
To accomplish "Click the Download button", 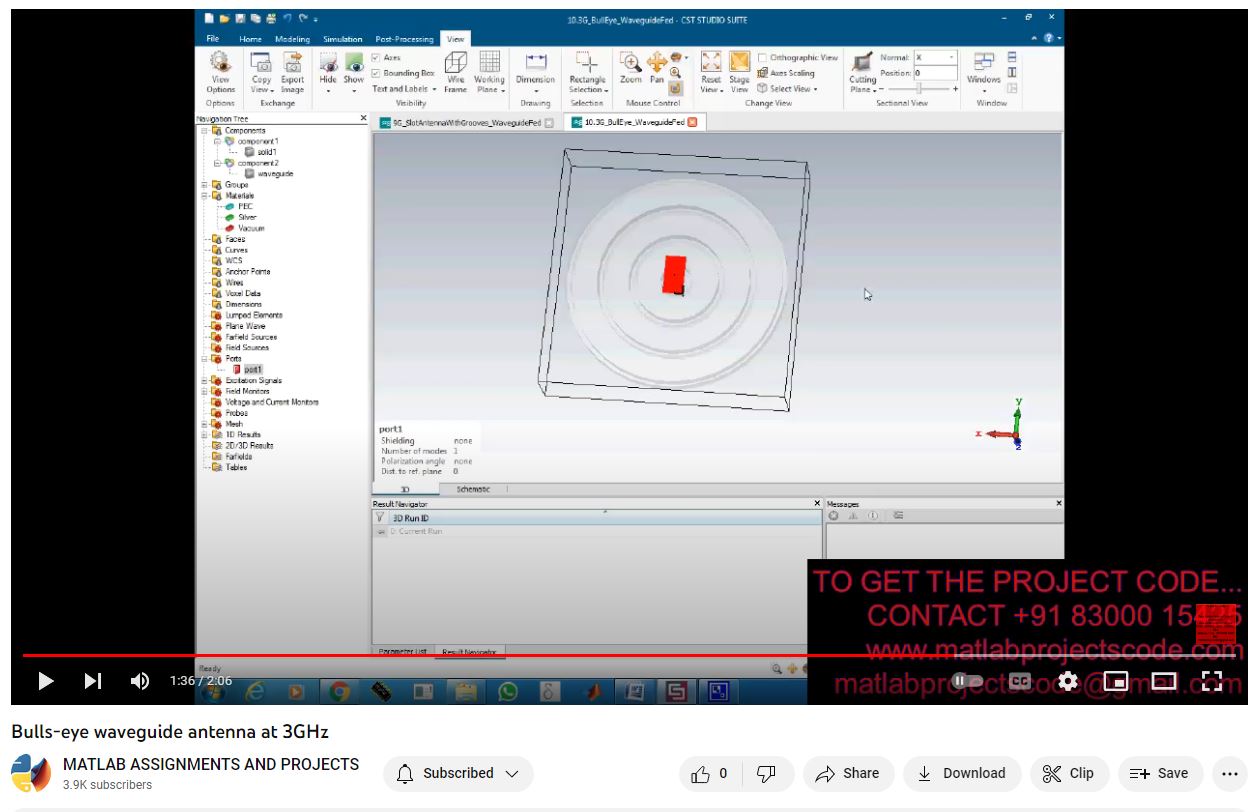I will (961, 773).
